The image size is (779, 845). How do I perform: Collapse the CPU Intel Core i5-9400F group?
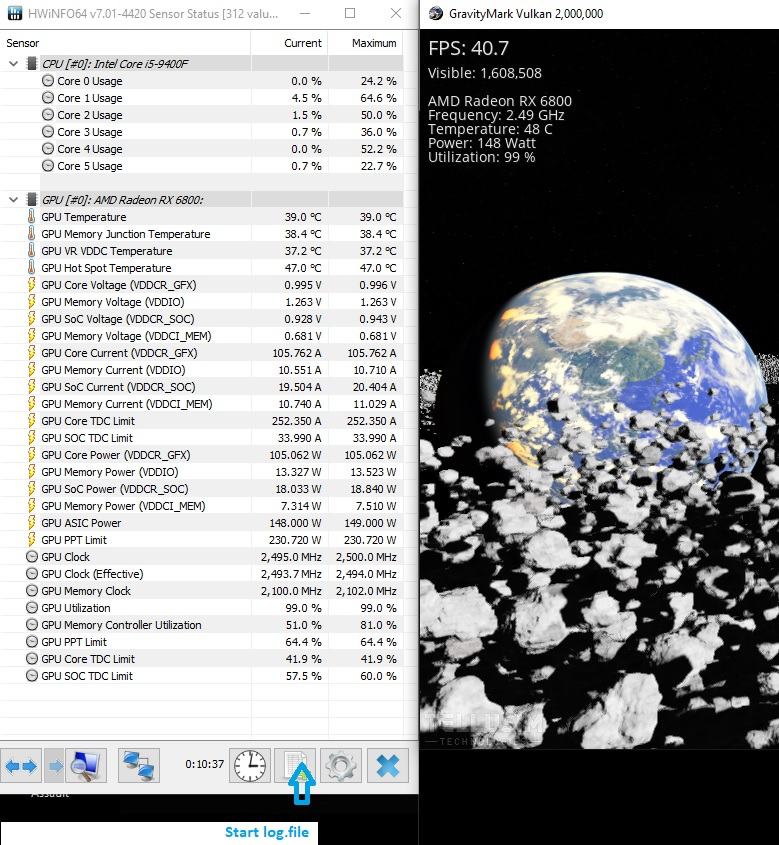pyautogui.click(x=13, y=64)
